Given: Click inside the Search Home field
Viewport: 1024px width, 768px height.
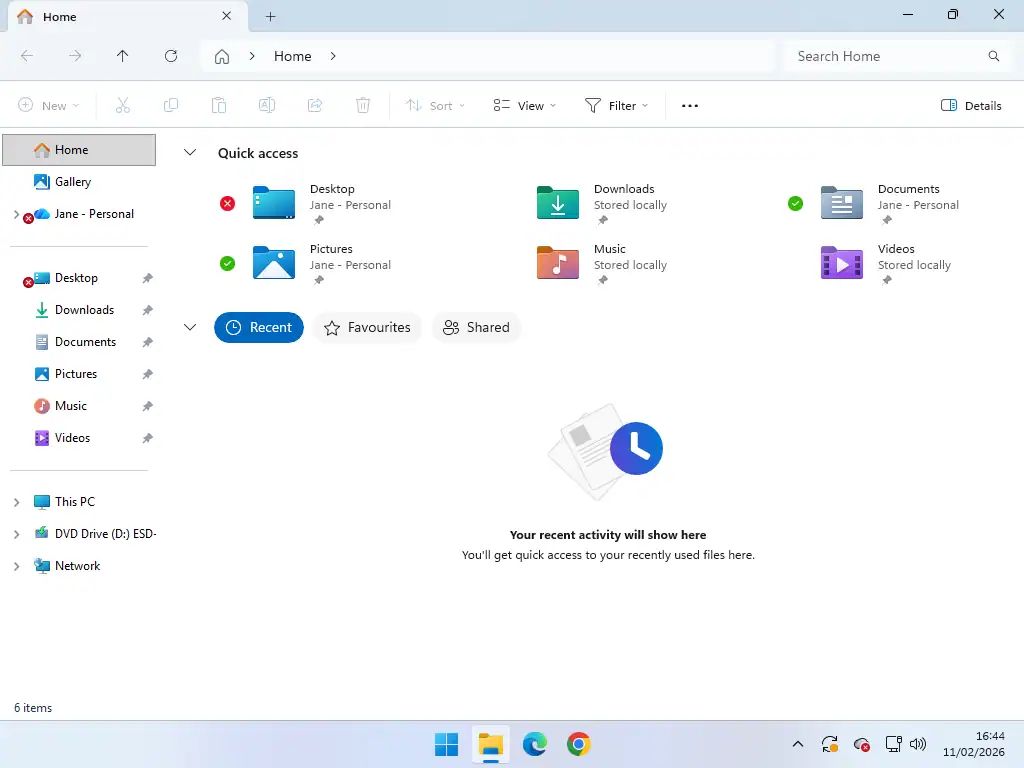Looking at the screenshot, I should tap(880, 56).
